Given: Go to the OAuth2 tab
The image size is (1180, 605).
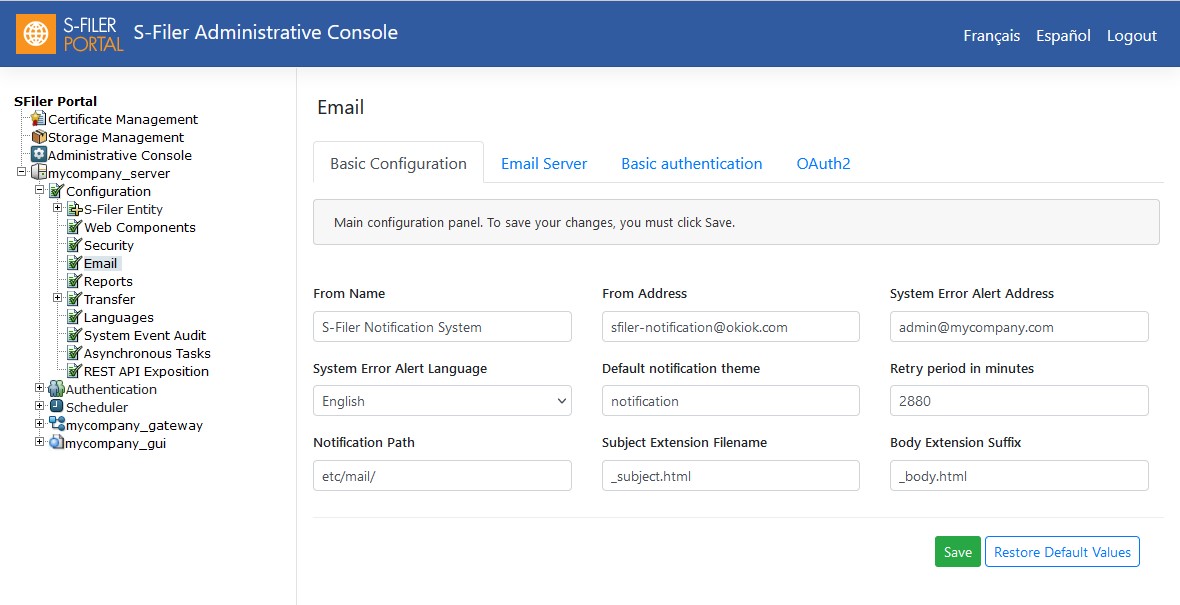Looking at the screenshot, I should (823, 163).
